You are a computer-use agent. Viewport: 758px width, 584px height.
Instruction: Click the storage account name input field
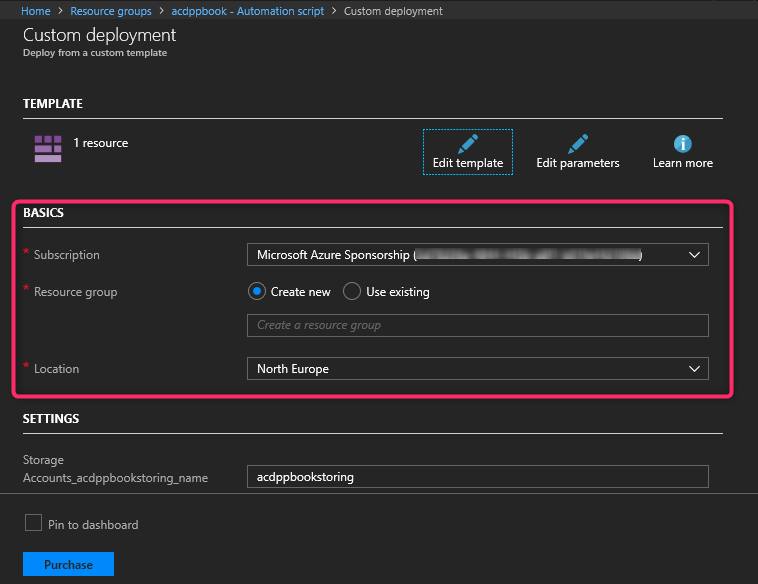(477, 477)
